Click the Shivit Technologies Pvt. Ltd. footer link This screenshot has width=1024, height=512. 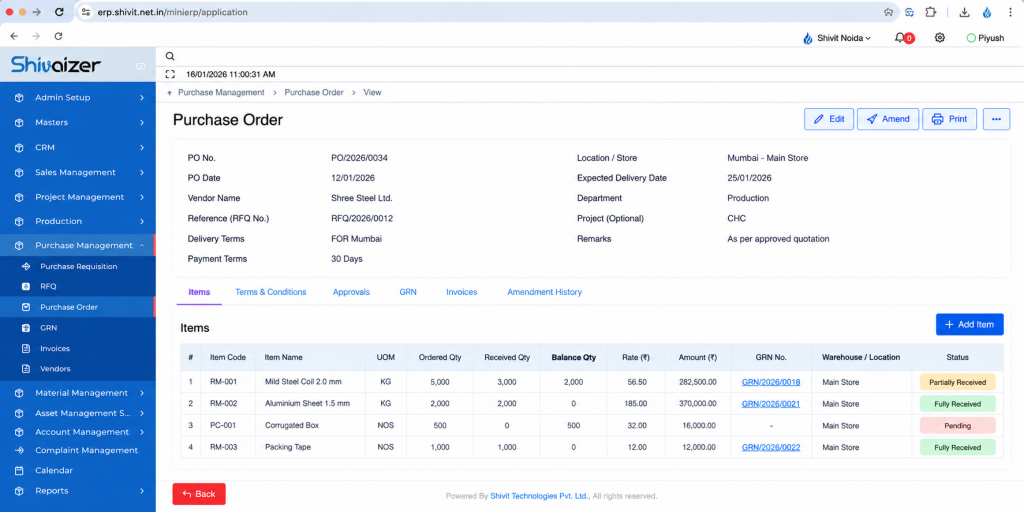pos(539,496)
